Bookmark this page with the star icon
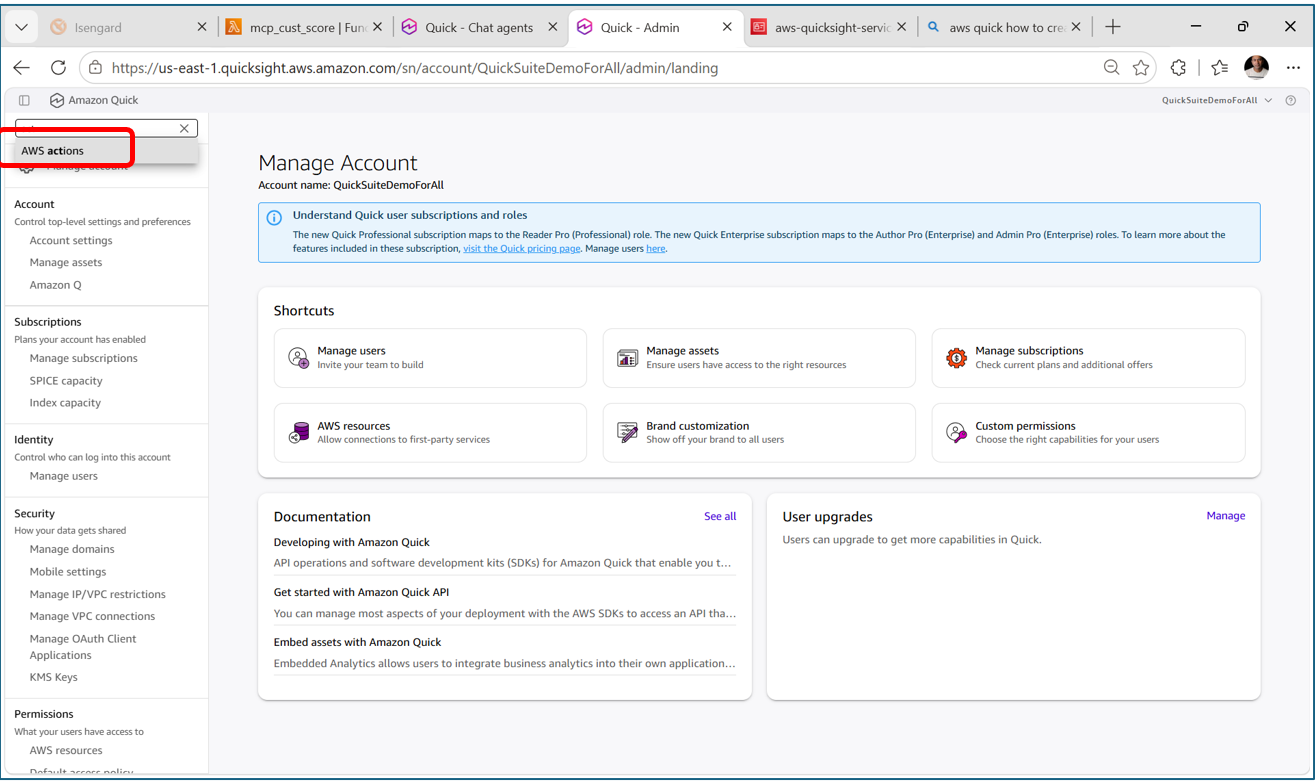The height and width of the screenshot is (781, 1315). tap(1141, 68)
